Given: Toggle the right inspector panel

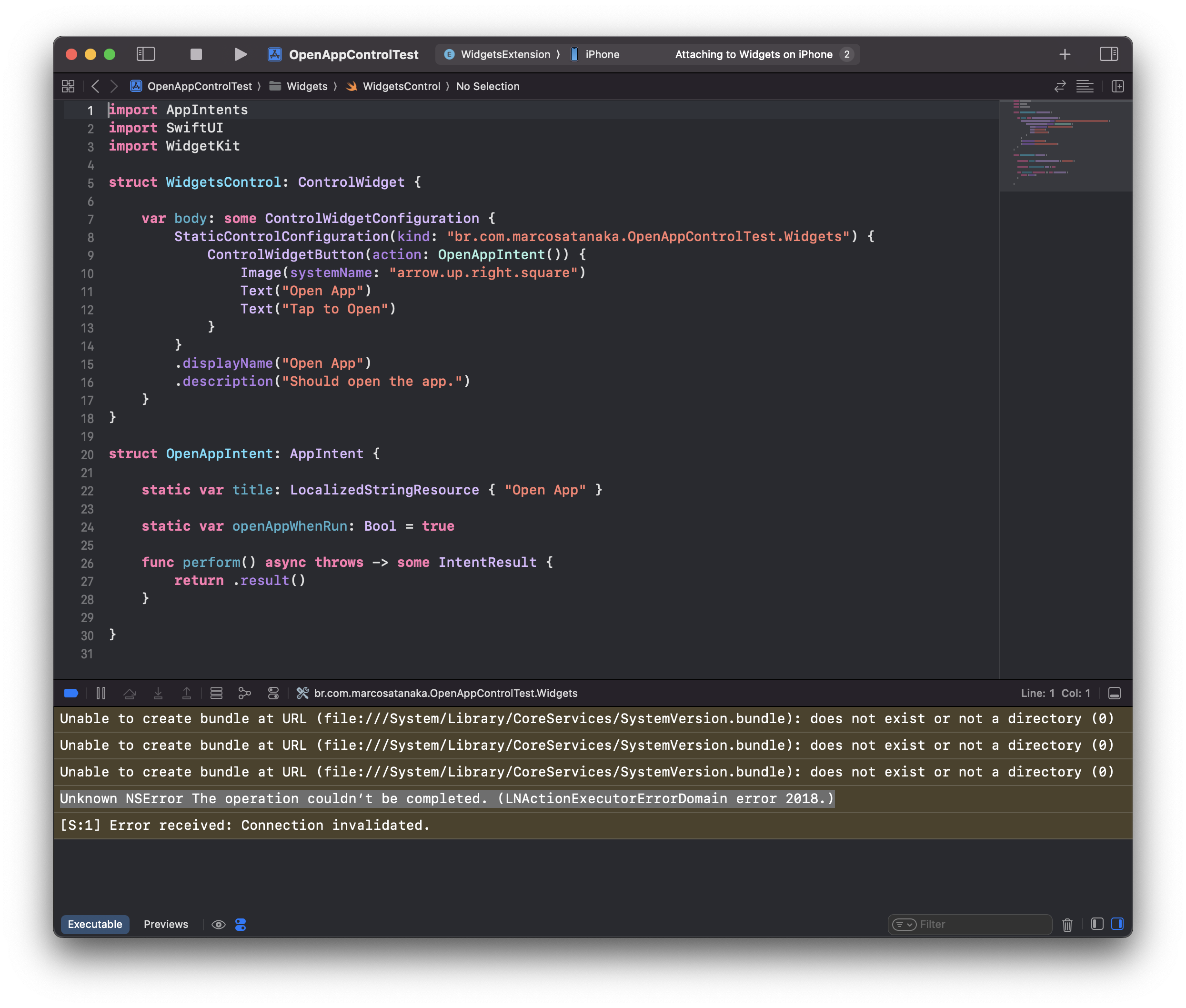Looking at the screenshot, I should pyautogui.click(x=1108, y=54).
